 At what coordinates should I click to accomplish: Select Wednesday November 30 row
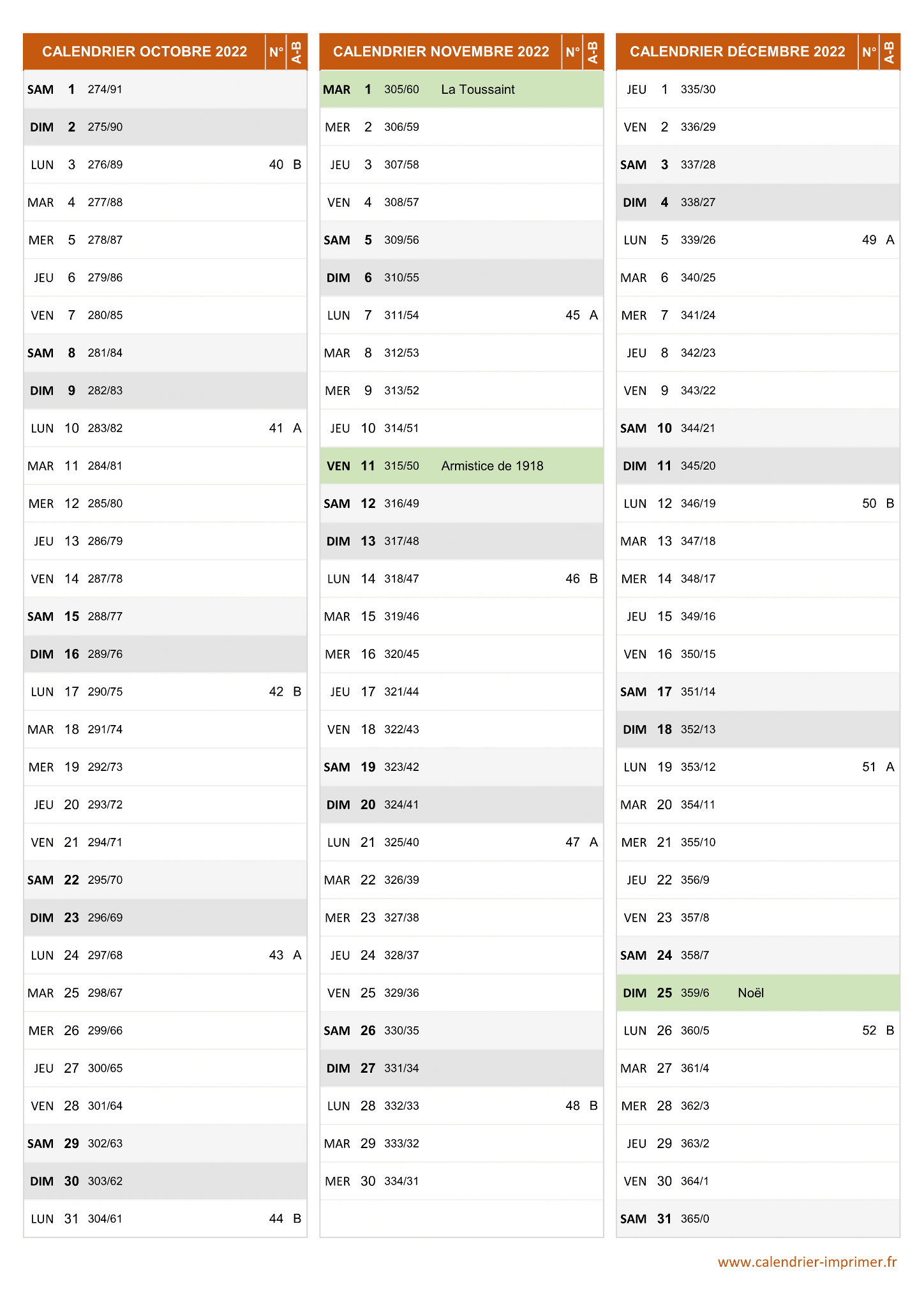[461, 1181]
